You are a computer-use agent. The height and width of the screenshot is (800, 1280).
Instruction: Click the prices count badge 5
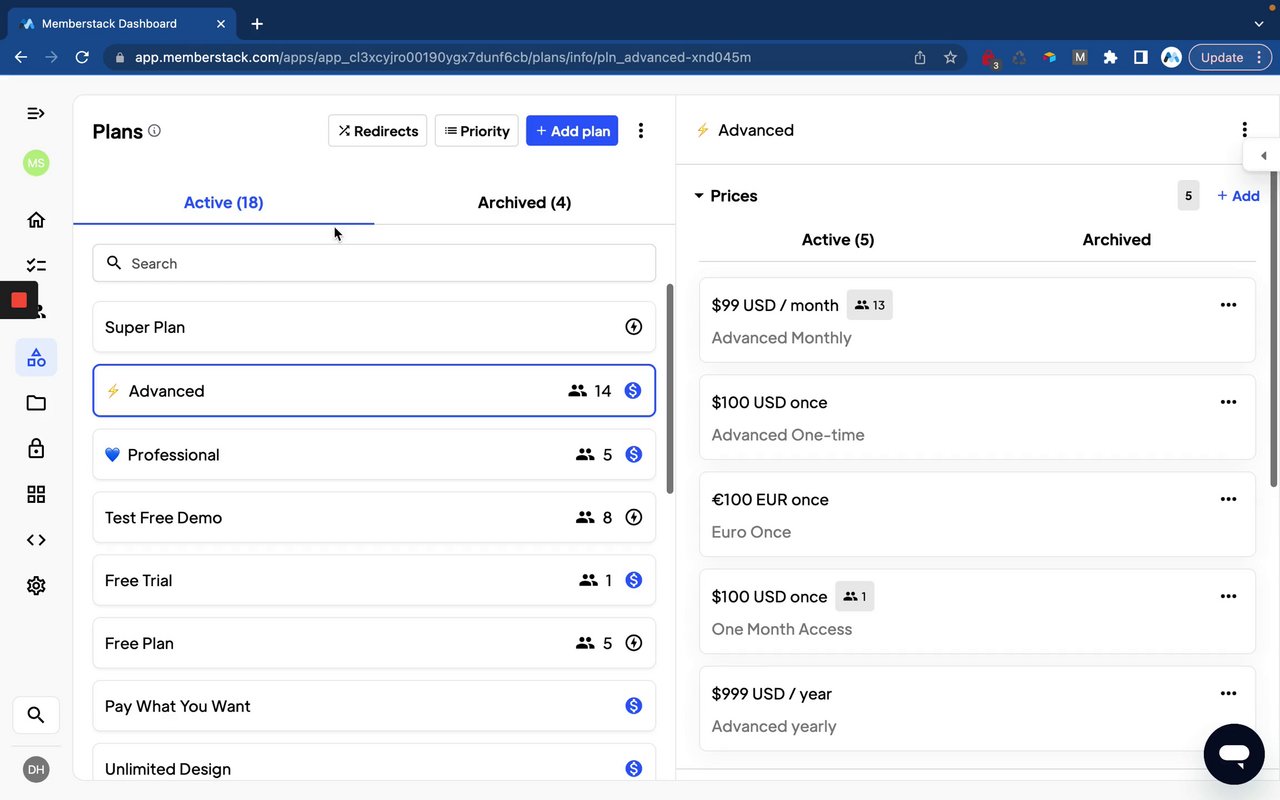click(x=1188, y=196)
